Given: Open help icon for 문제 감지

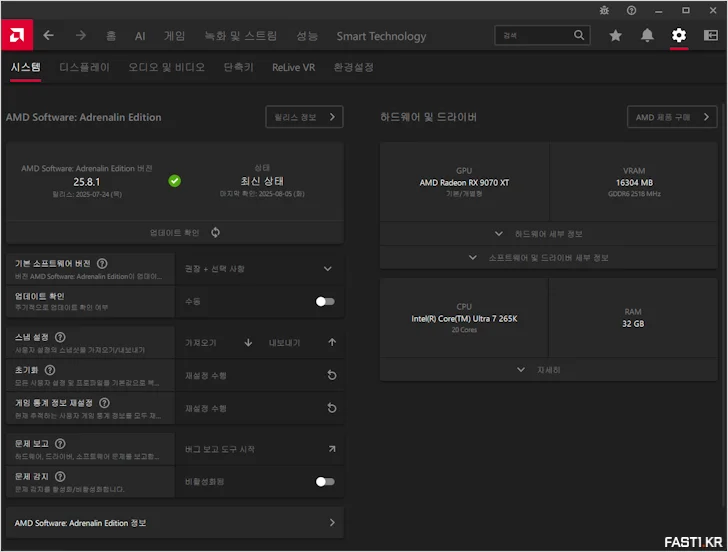Looking at the screenshot, I should click(x=60, y=476).
